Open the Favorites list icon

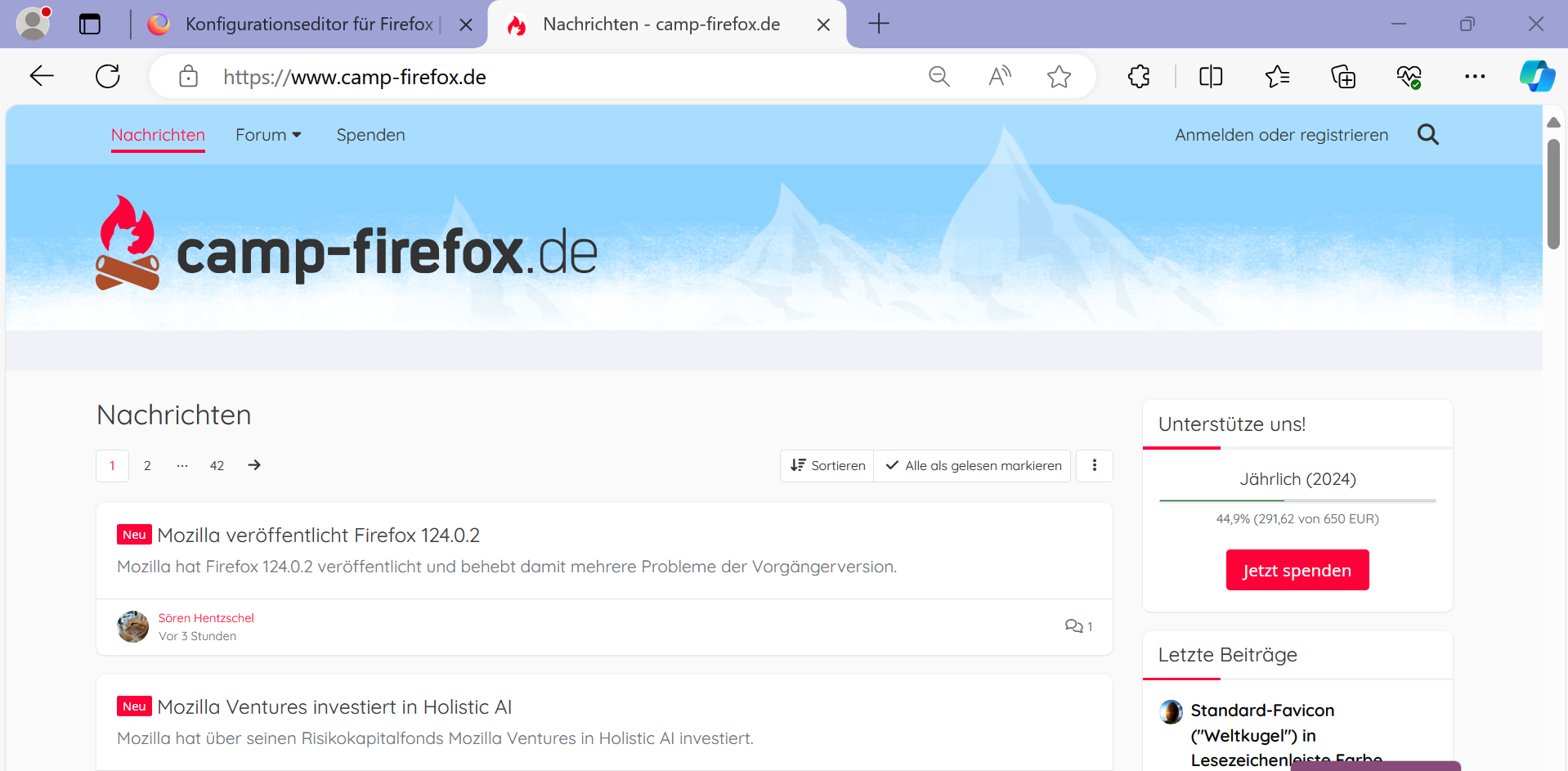coord(1277,77)
